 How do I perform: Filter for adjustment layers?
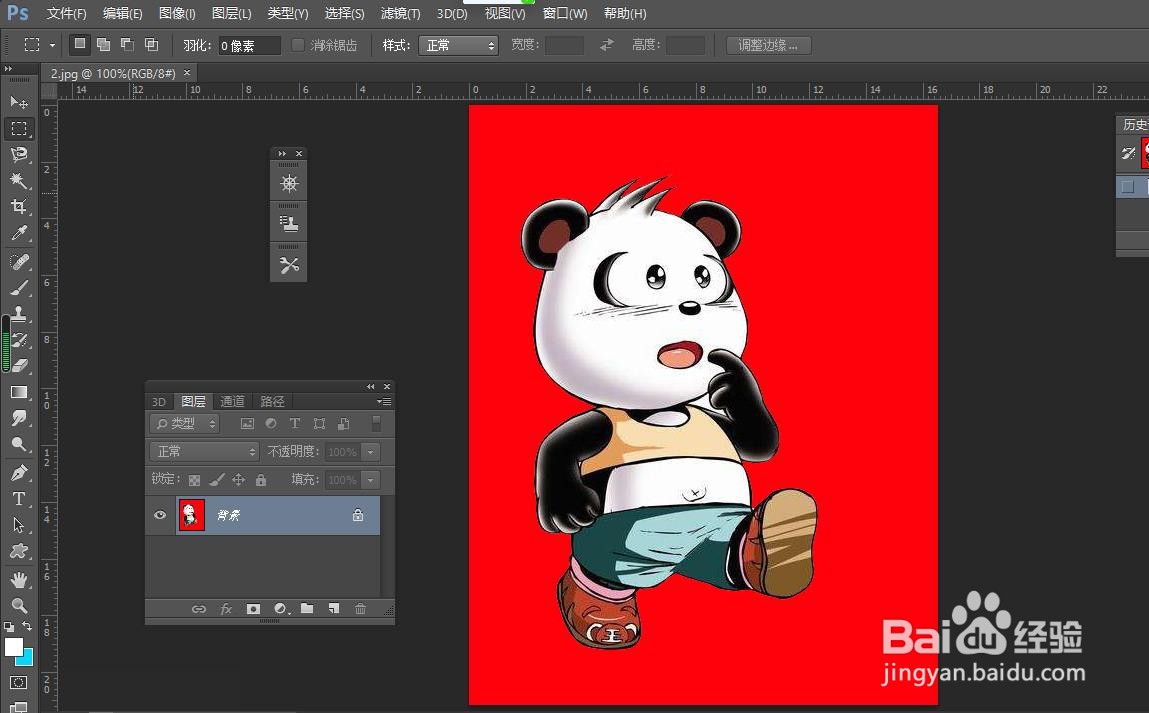click(271, 424)
